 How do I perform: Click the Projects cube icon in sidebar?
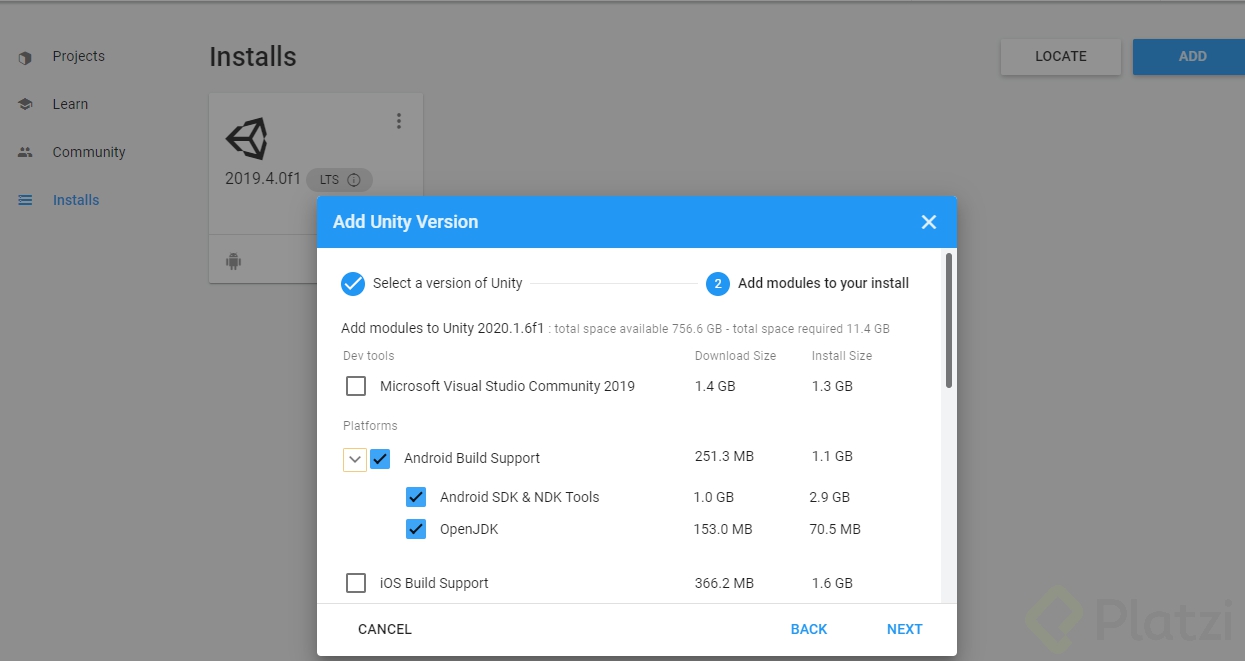[x=26, y=57]
